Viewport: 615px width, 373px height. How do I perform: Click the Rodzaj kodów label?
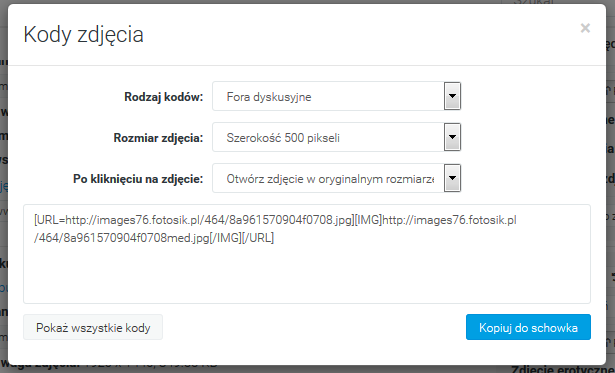pos(164,97)
